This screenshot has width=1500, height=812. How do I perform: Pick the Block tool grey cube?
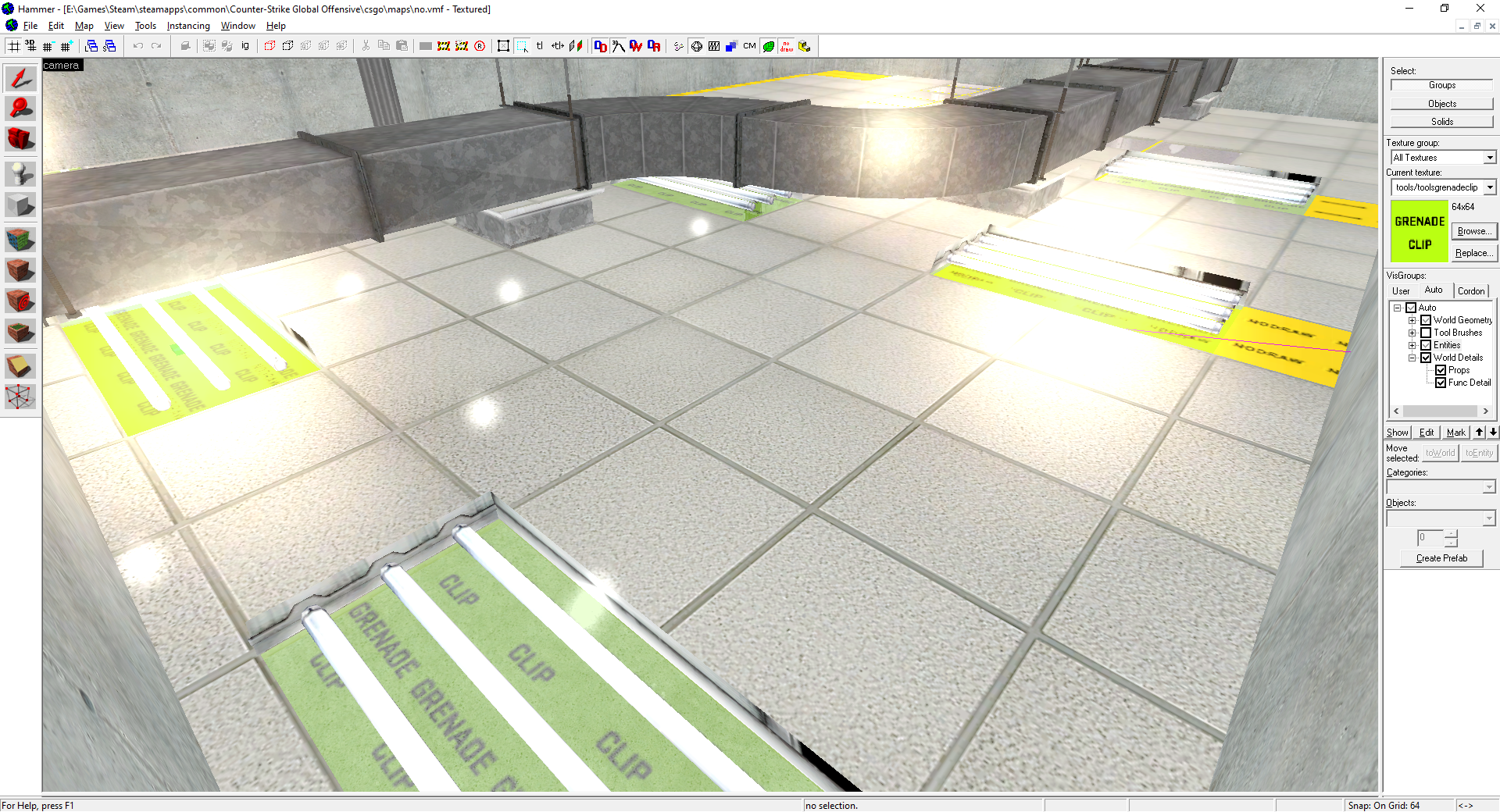(x=20, y=205)
